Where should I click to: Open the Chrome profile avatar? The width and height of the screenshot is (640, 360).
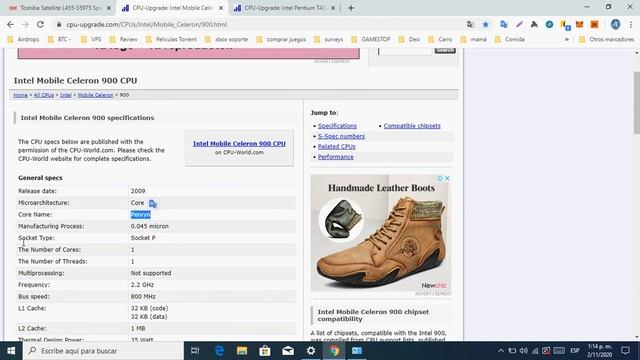(x=615, y=24)
